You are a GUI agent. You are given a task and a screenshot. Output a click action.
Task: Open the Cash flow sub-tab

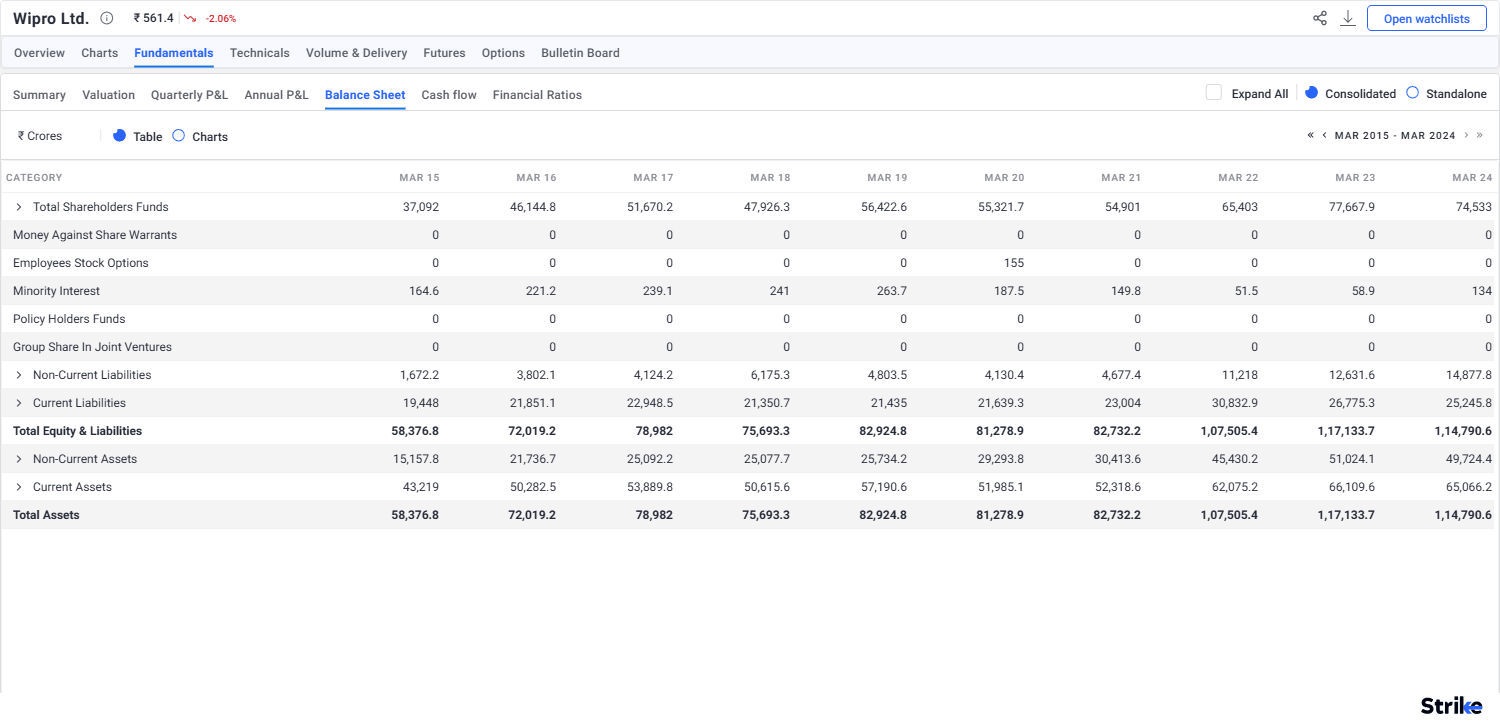point(449,95)
